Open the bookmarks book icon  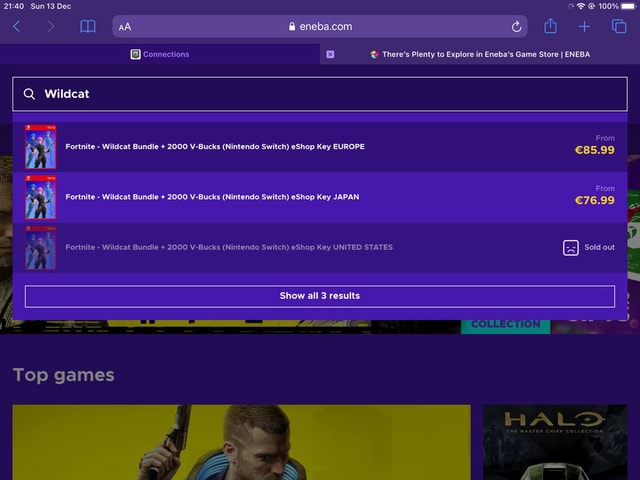(87, 27)
